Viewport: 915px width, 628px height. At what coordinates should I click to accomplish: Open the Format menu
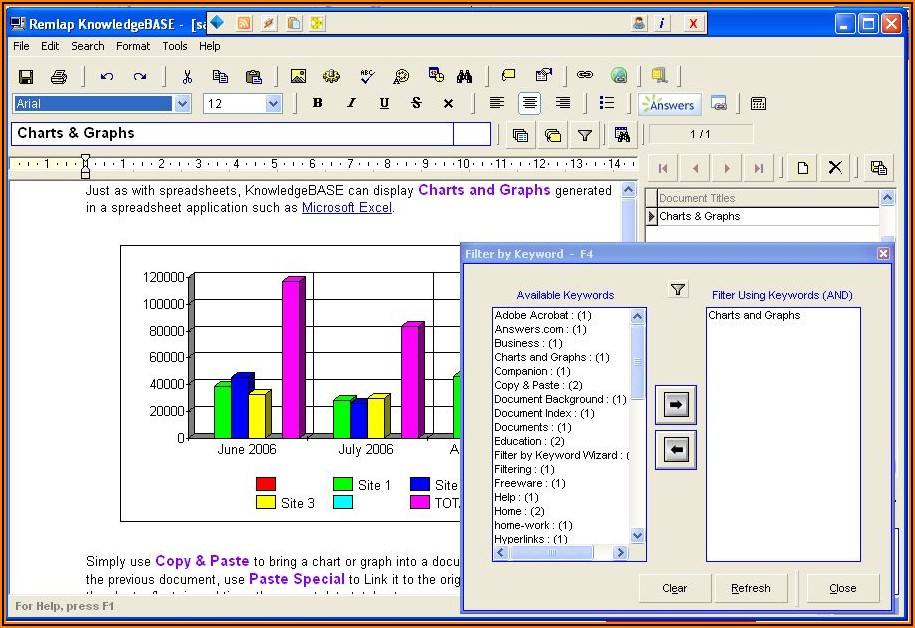(x=133, y=46)
